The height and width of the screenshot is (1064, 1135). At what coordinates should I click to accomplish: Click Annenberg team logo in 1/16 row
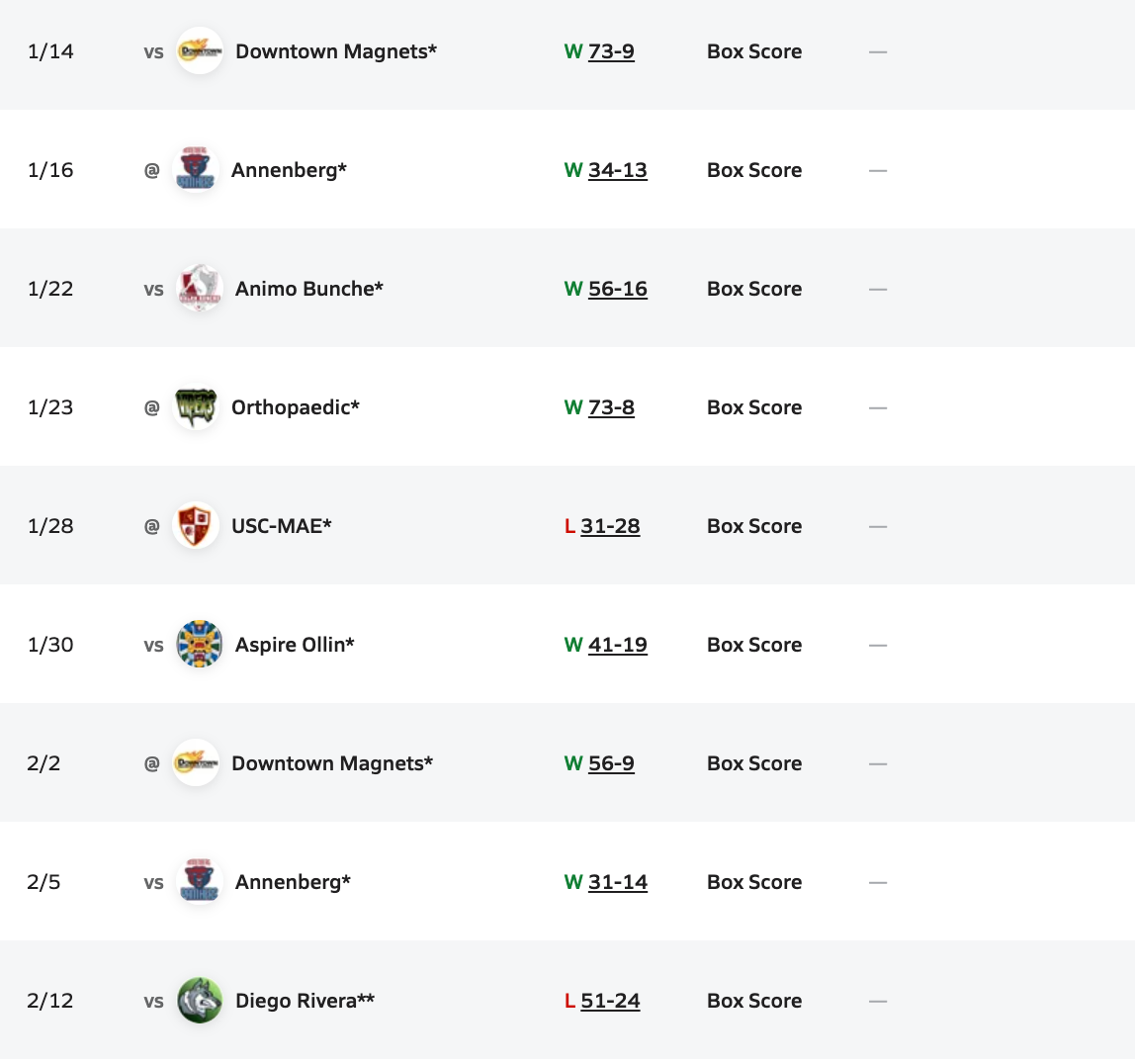(x=196, y=170)
